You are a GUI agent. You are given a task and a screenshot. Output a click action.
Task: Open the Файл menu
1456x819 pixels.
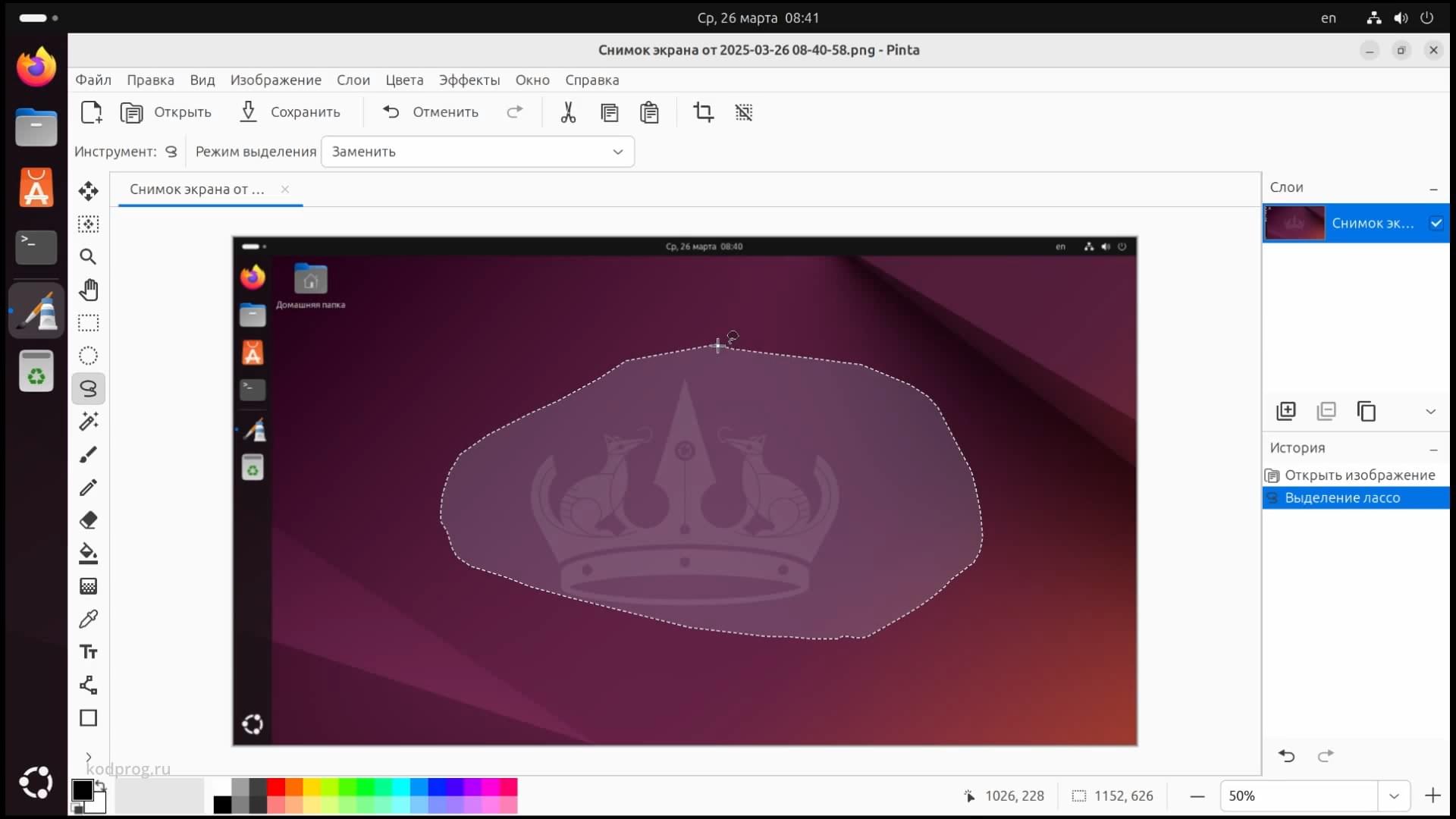[x=93, y=80]
